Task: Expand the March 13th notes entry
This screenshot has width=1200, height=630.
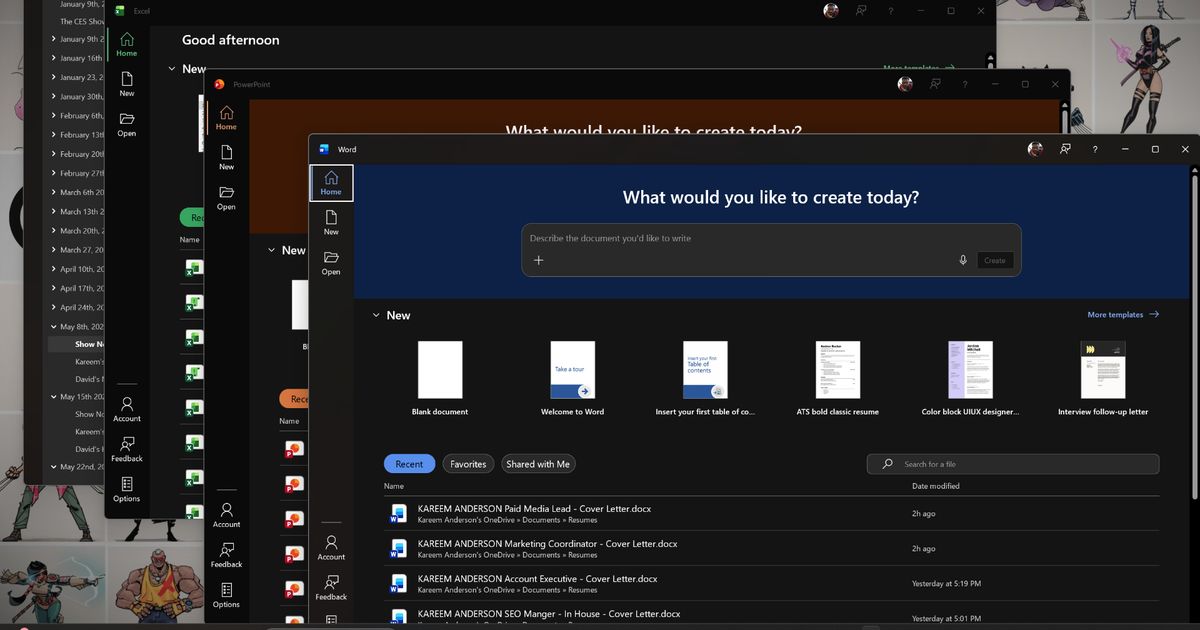Action: pyautogui.click(x=54, y=212)
